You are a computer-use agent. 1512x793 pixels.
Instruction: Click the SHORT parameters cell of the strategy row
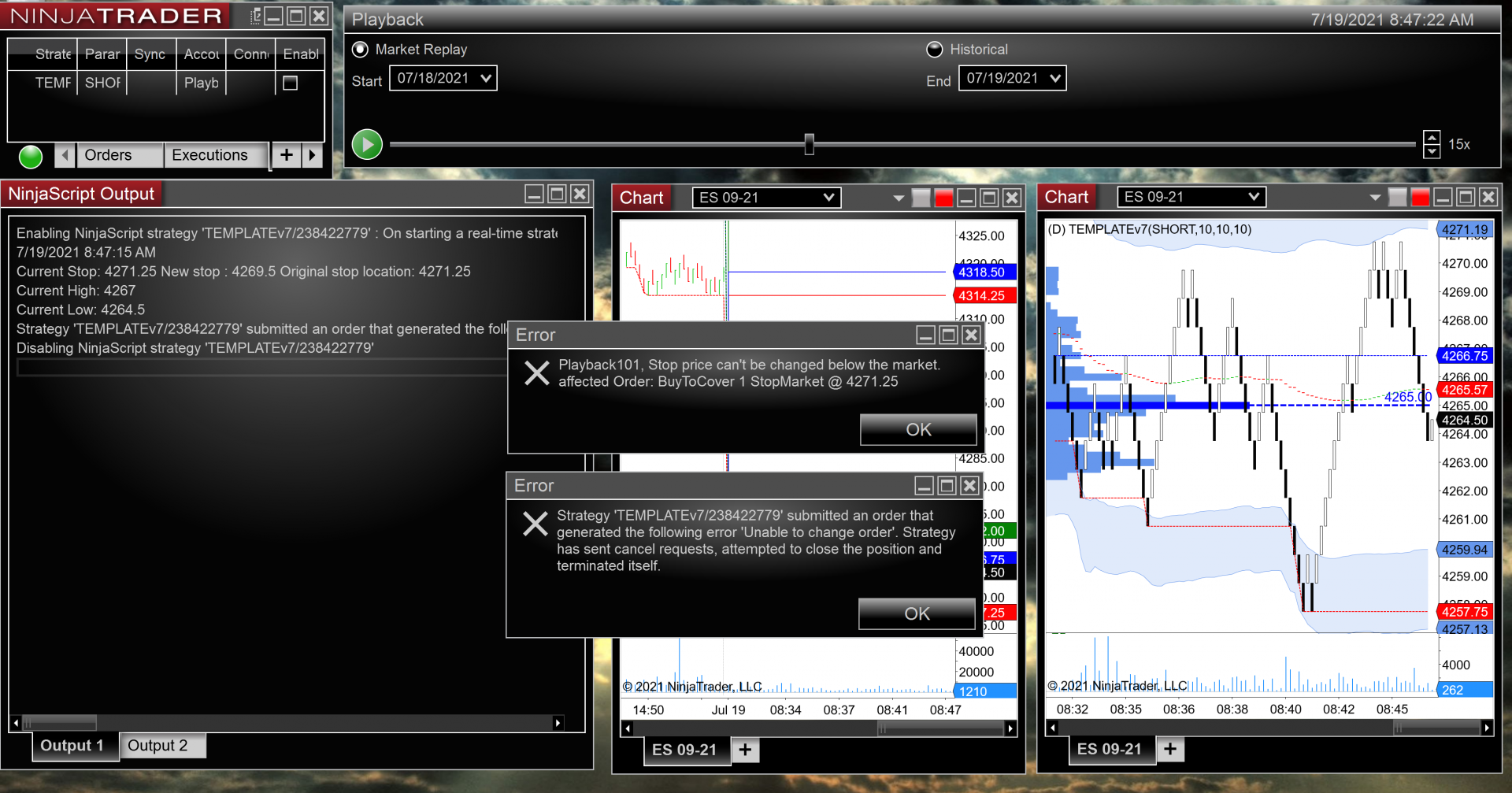click(102, 83)
